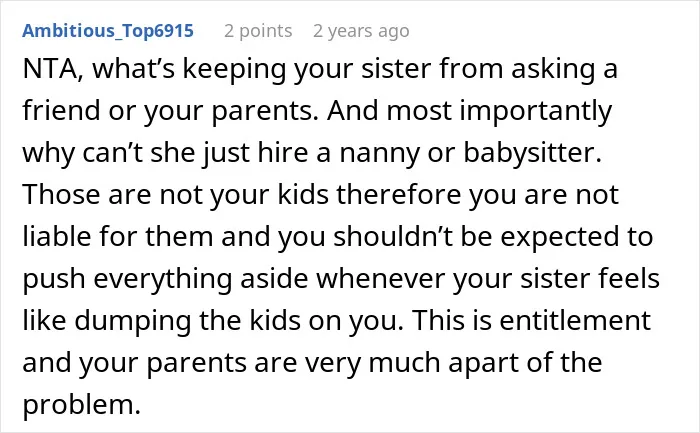Click the '2 points' score label

[x=258, y=31]
